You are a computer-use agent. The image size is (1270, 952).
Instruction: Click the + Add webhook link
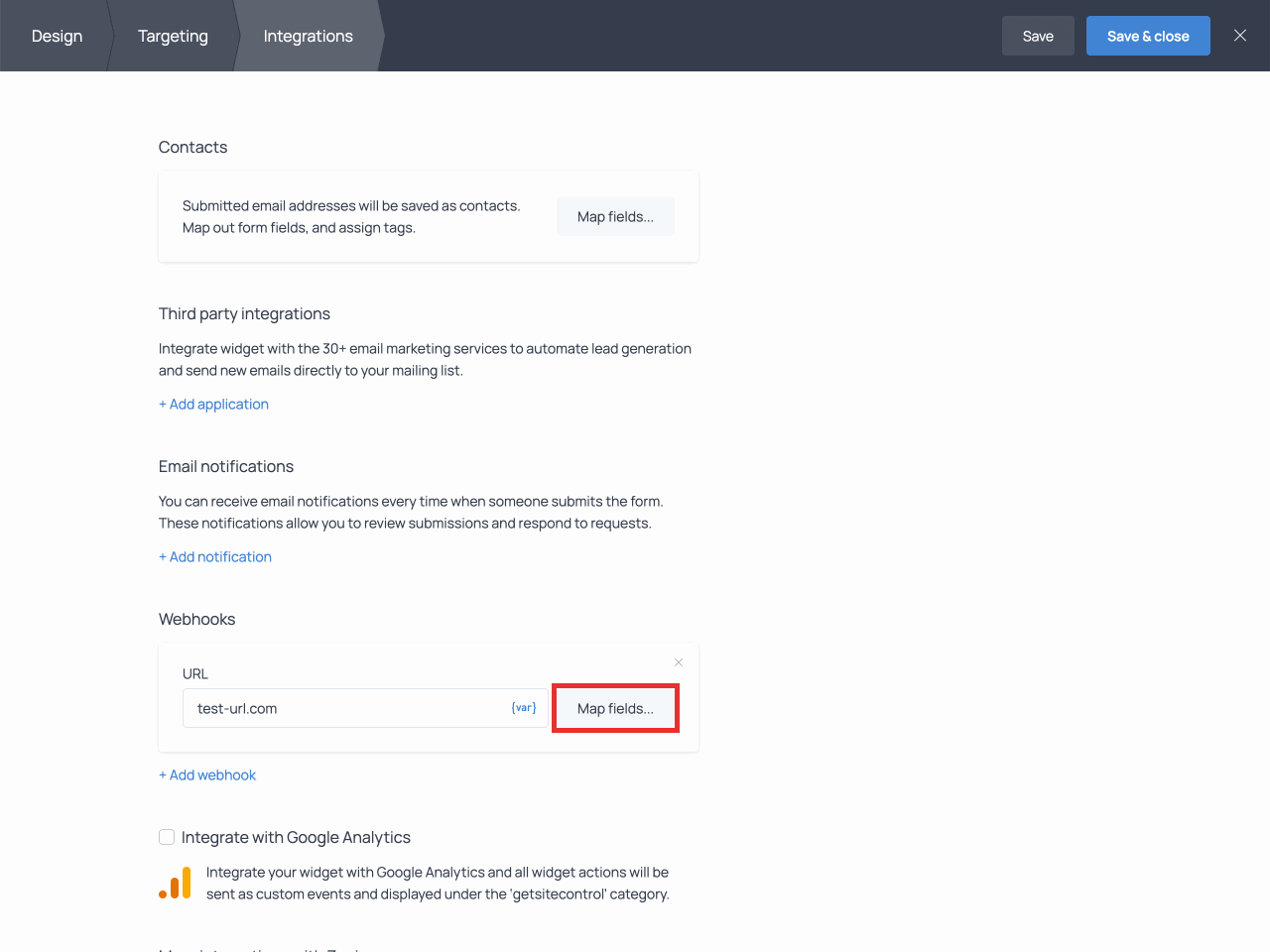tap(207, 774)
